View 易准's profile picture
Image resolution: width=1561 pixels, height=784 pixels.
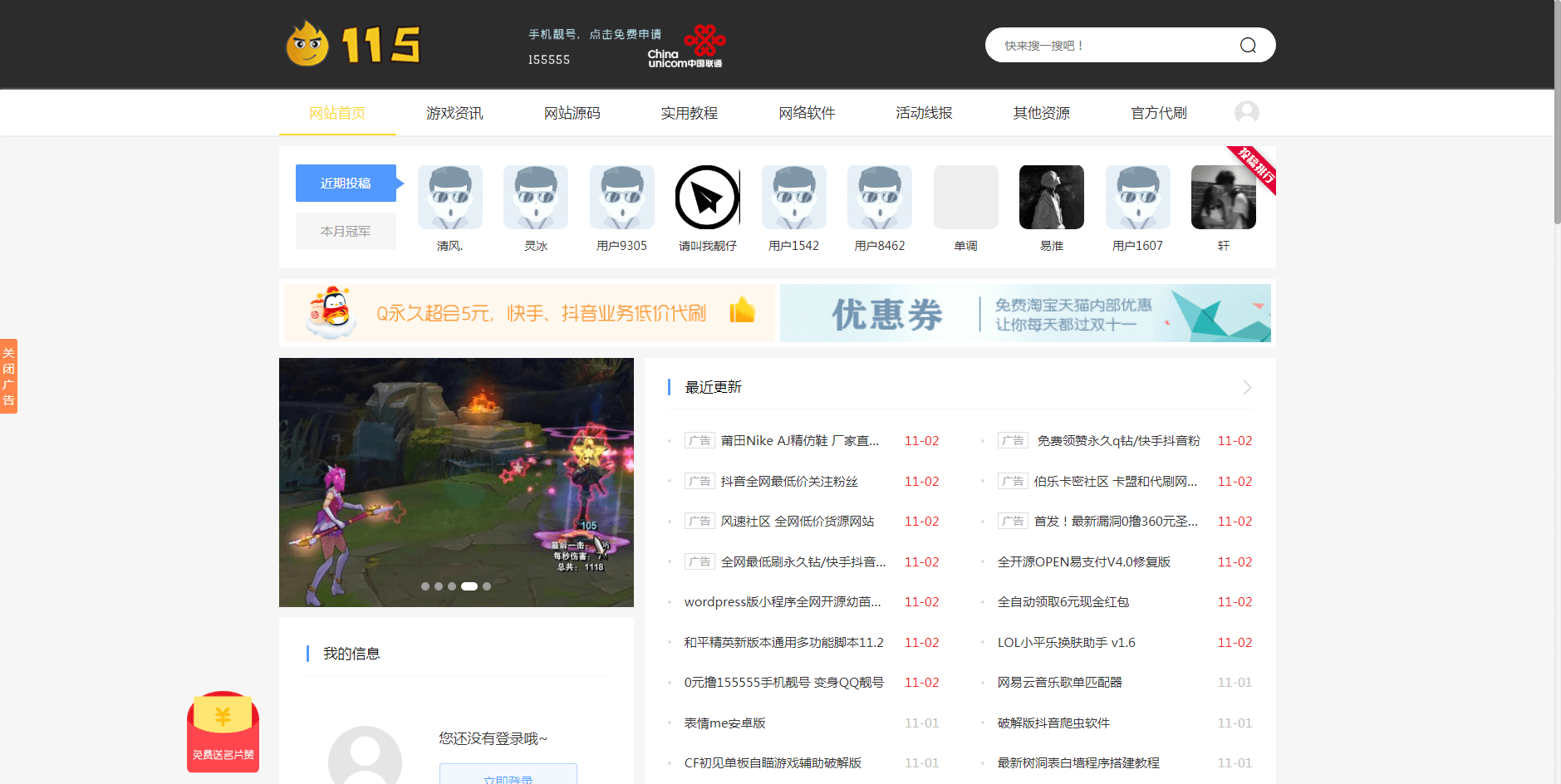pyautogui.click(x=1051, y=198)
